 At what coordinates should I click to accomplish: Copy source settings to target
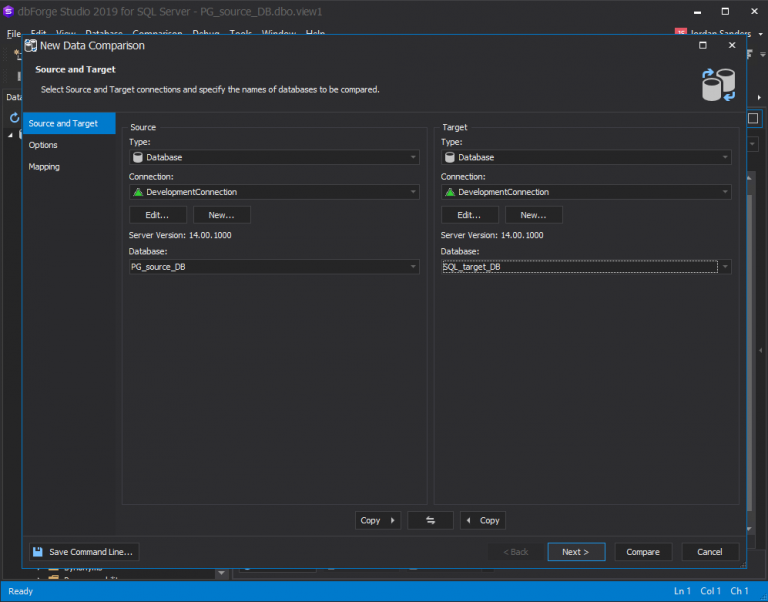(x=378, y=520)
